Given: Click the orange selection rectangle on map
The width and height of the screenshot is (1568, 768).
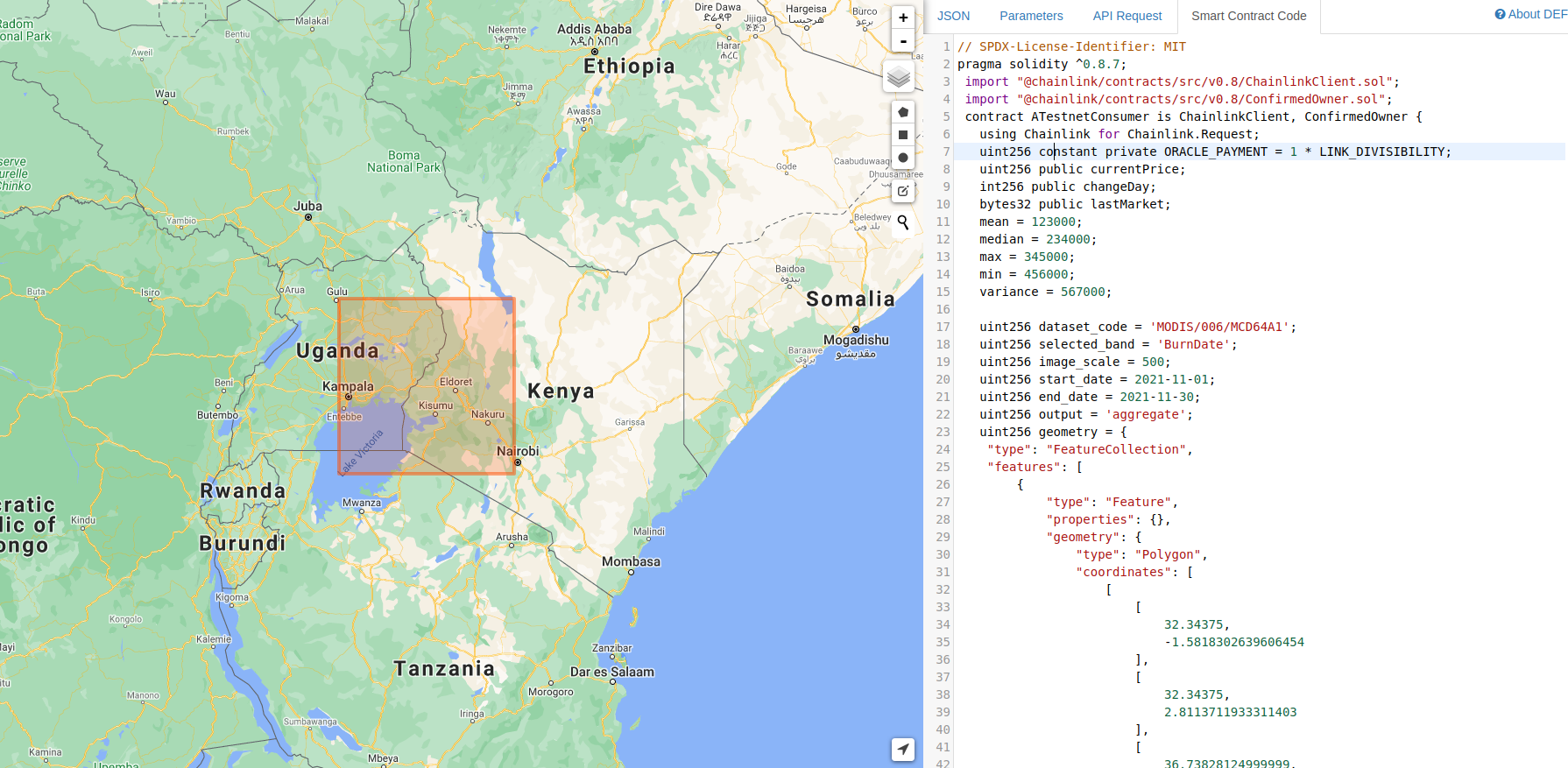Looking at the screenshot, I should point(427,386).
